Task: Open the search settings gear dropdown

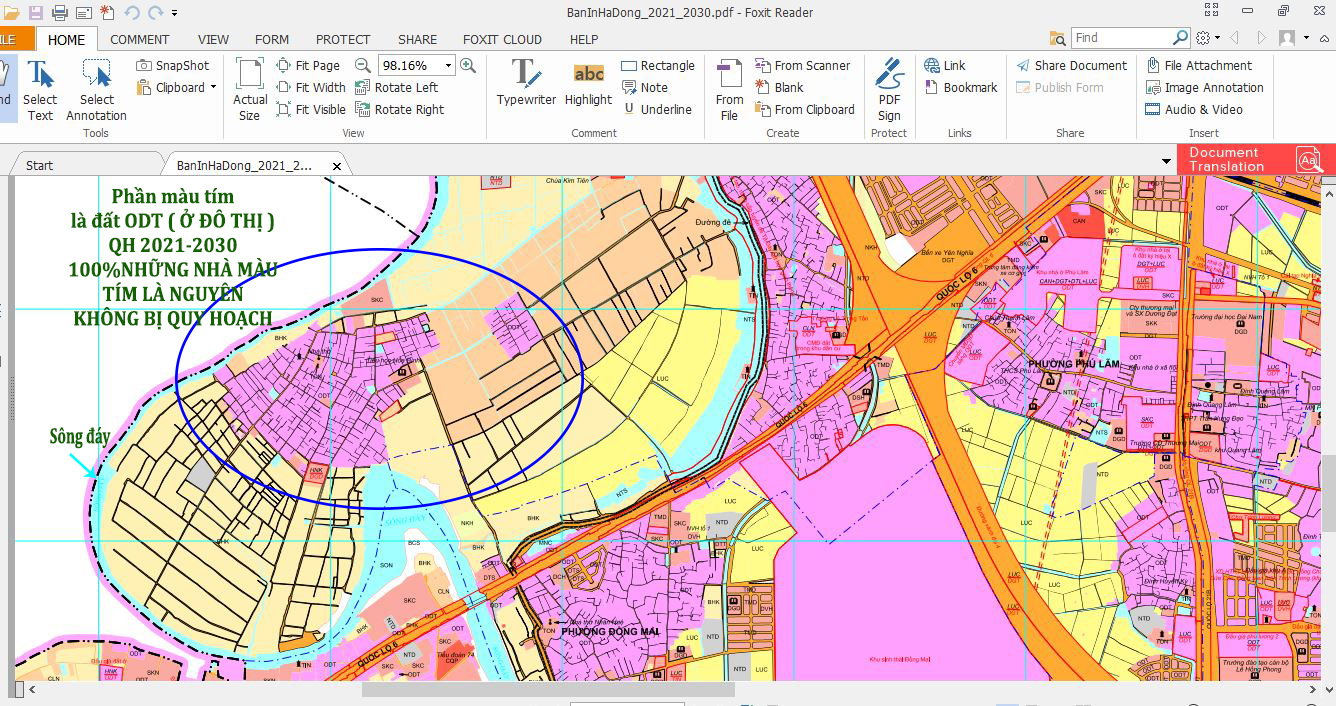Action: (1208, 38)
